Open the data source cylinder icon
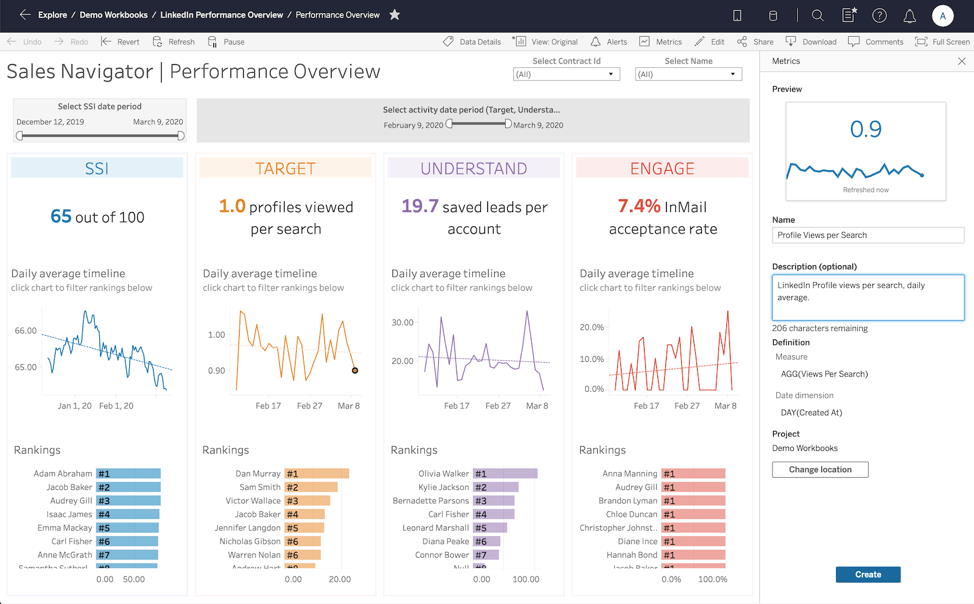This screenshot has width=974, height=604. (773, 16)
